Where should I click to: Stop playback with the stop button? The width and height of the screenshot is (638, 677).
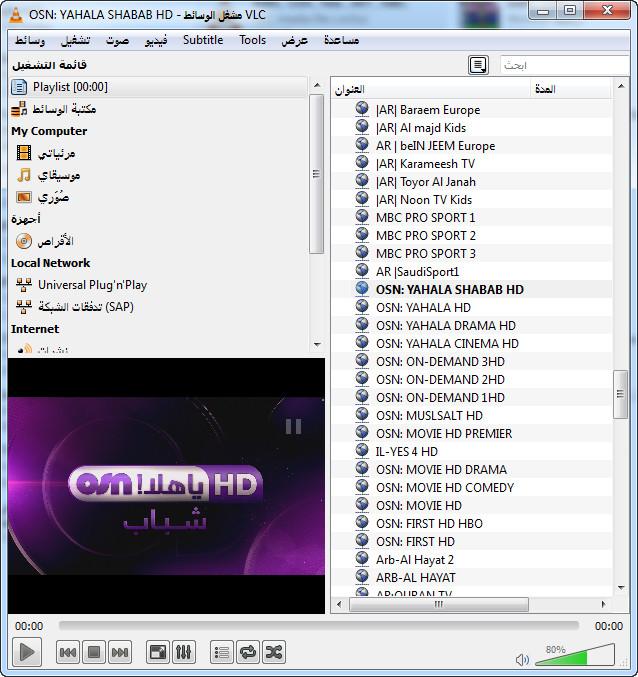point(94,652)
